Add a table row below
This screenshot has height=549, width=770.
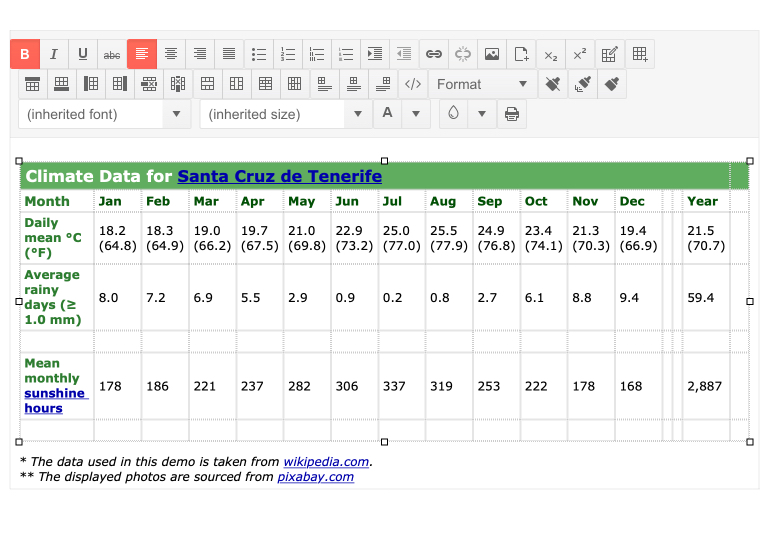[61, 84]
